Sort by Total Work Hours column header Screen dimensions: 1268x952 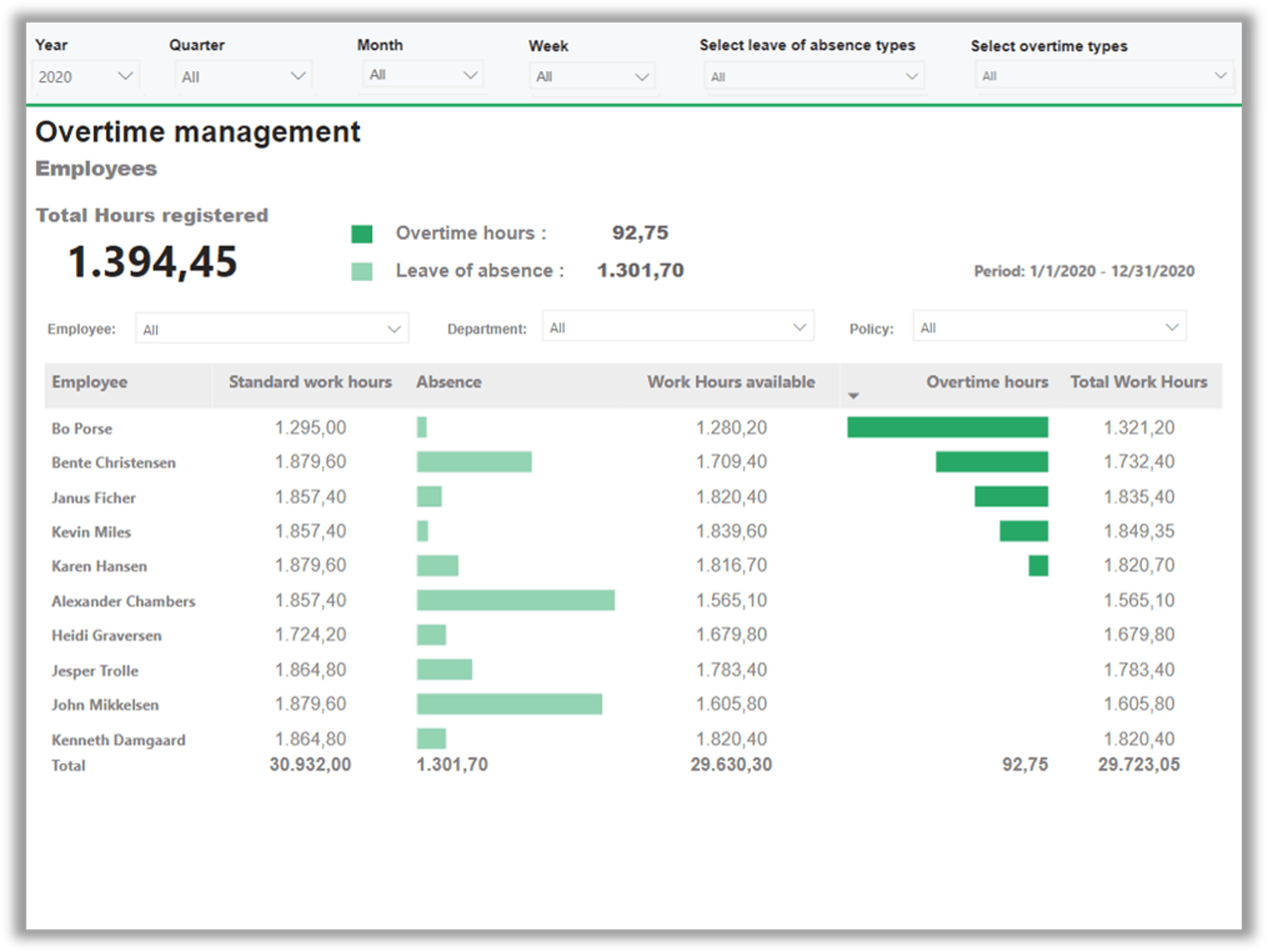[x=1138, y=382]
